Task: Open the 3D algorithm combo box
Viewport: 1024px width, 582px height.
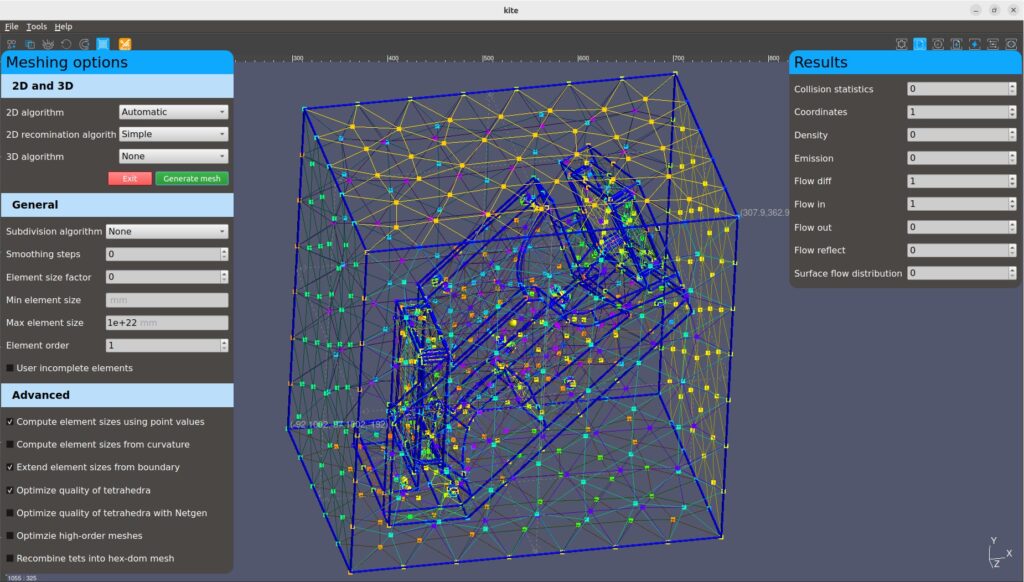Action: pos(173,156)
